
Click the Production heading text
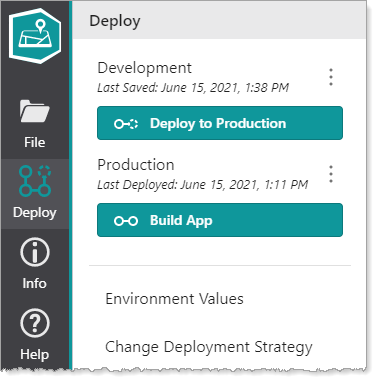(x=136, y=165)
